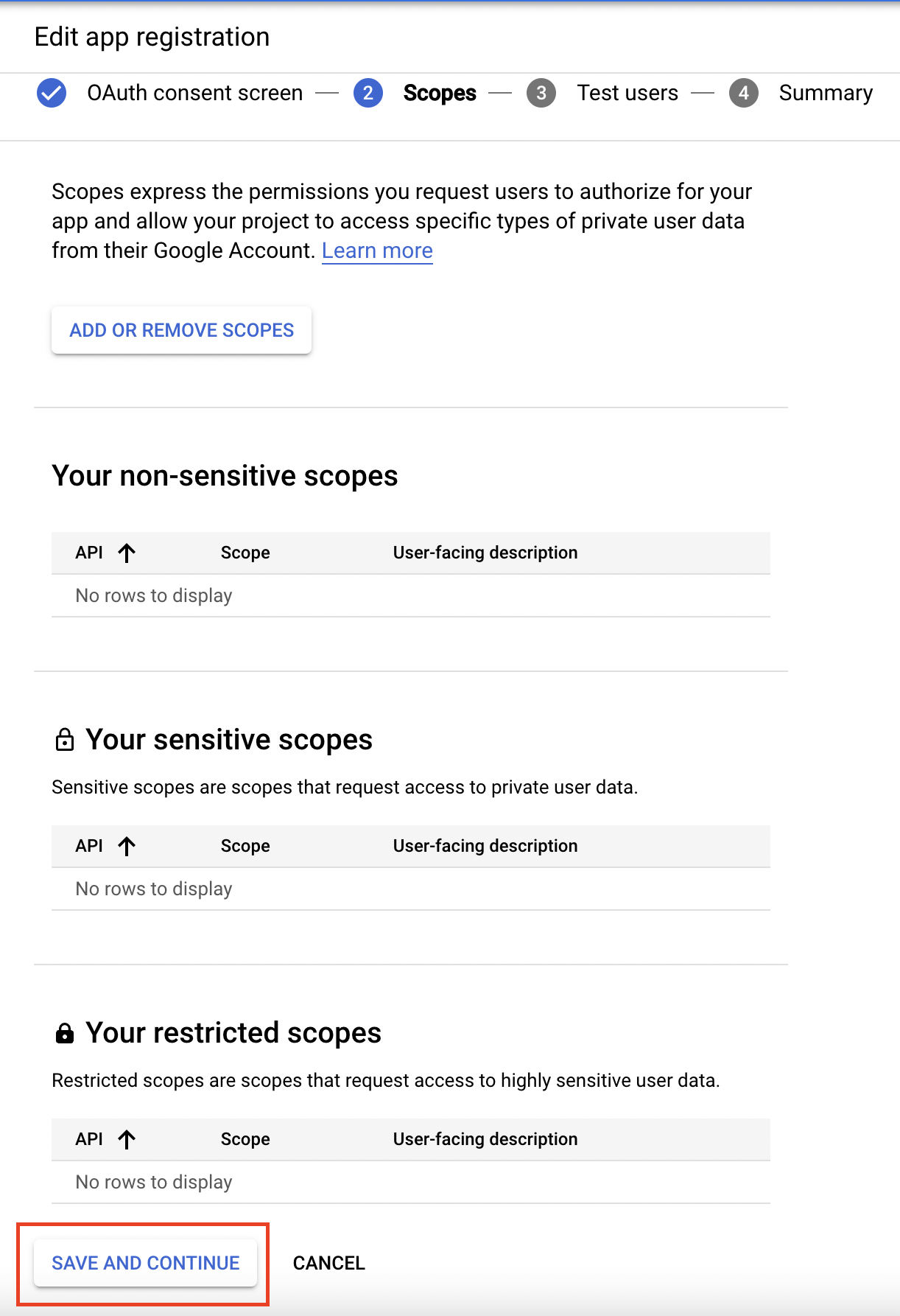Screen dimensions: 900x1316
Task: Click the sort arrow in non-sensitive scopes table
Action: pyautogui.click(x=127, y=553)
